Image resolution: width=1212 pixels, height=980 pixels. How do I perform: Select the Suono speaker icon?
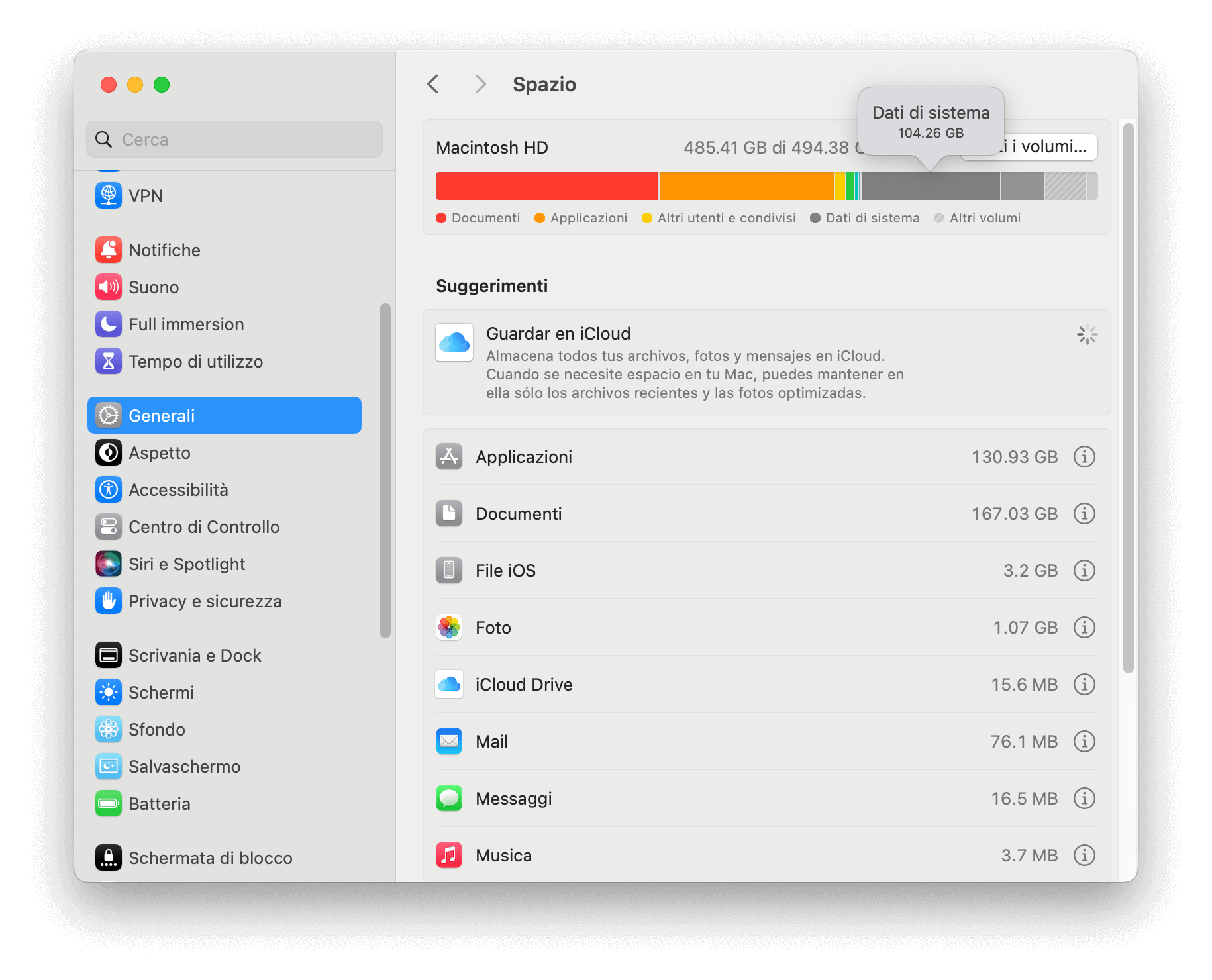[109, 287]
